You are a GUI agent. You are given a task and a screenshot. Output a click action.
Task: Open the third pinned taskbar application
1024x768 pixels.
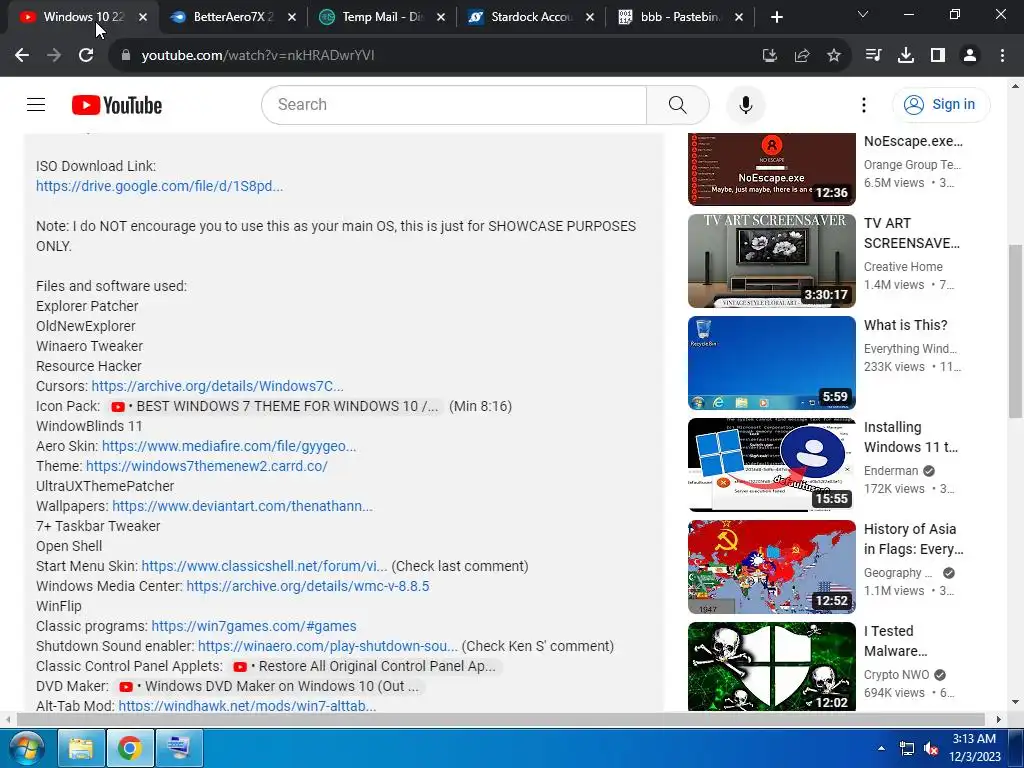coord(179,748)
